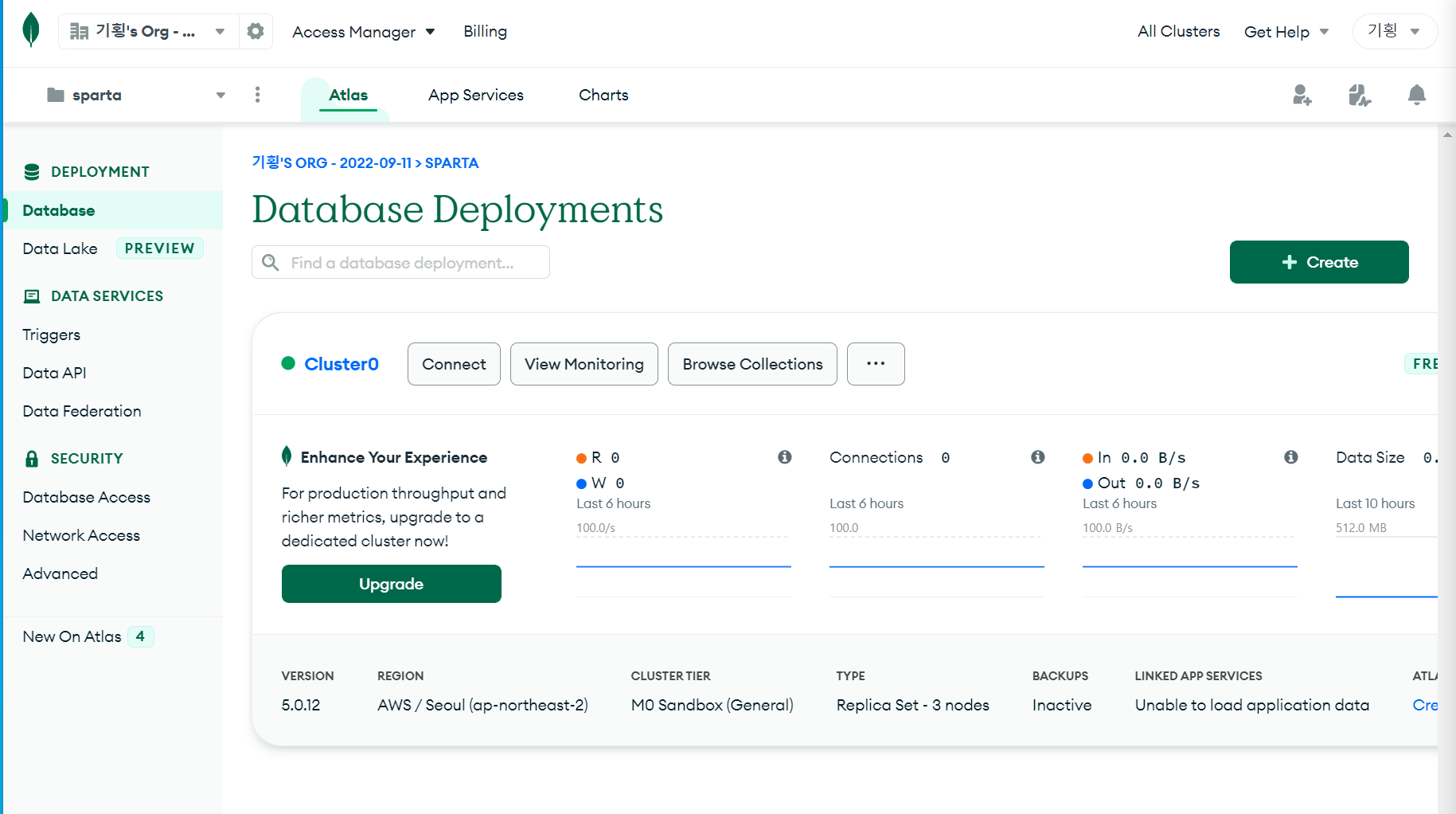This screenshot has height=814, width=1456.
Task: Invite a user to project icon
Action: [1302, 95]
